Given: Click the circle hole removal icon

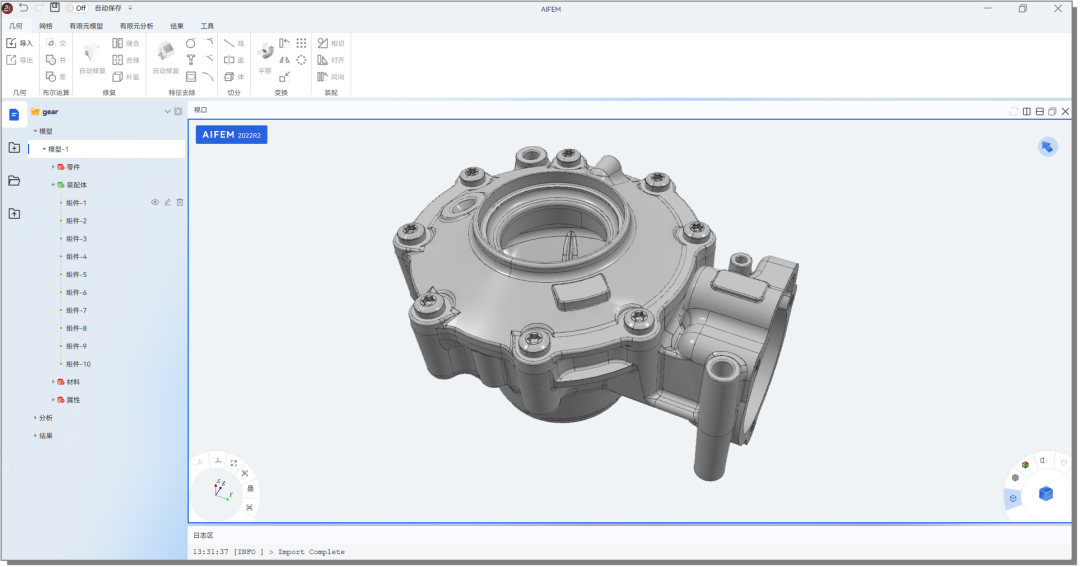Looking at the screenshot, I should coord(191,43).
